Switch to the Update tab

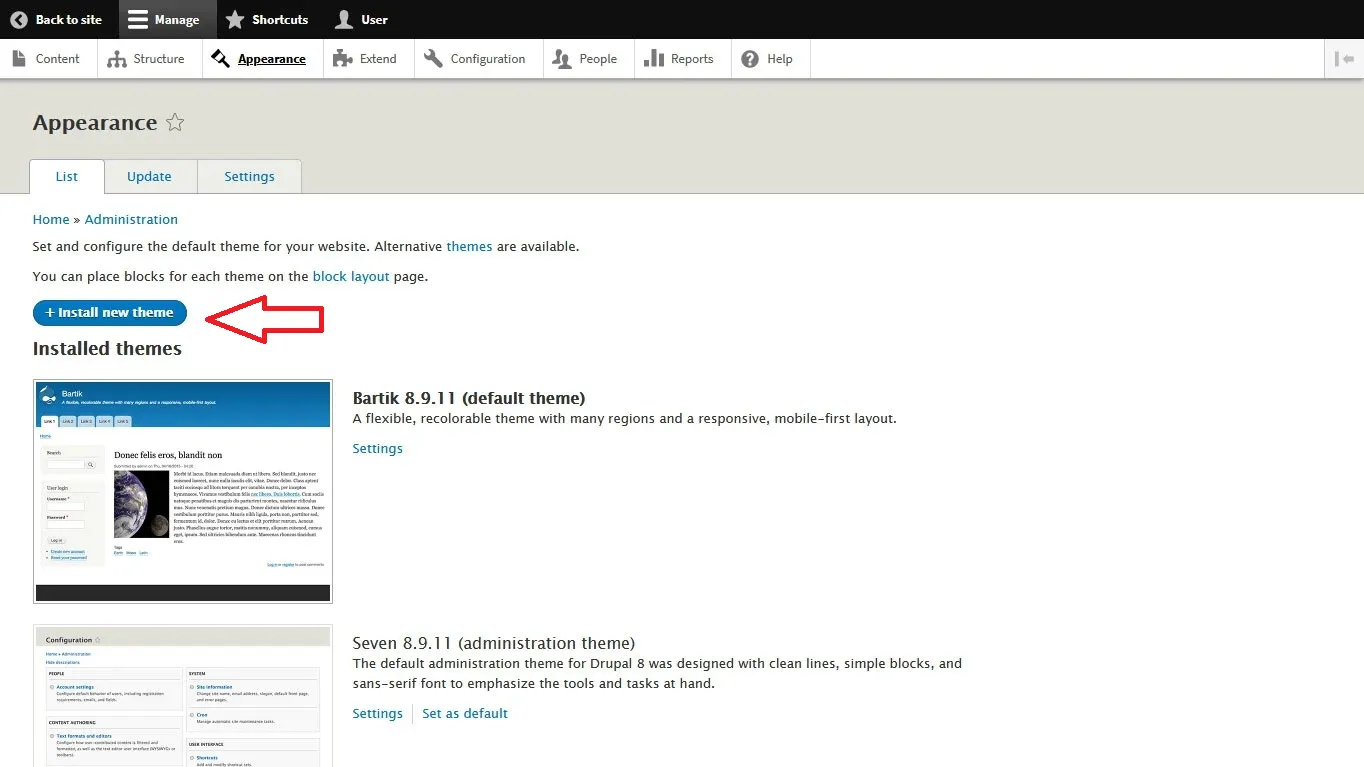click(149, 176)
